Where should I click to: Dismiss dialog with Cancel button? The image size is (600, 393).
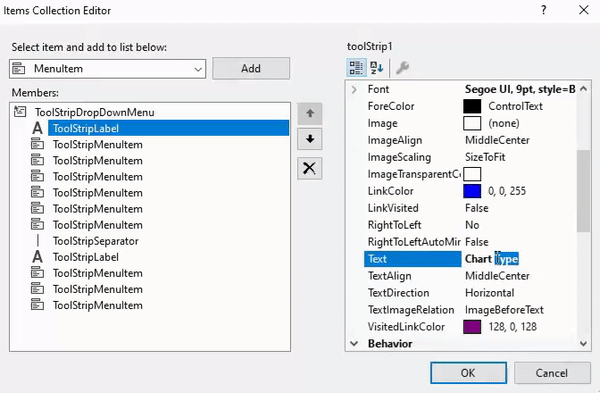pyautogui.click(x=552, y=373)
